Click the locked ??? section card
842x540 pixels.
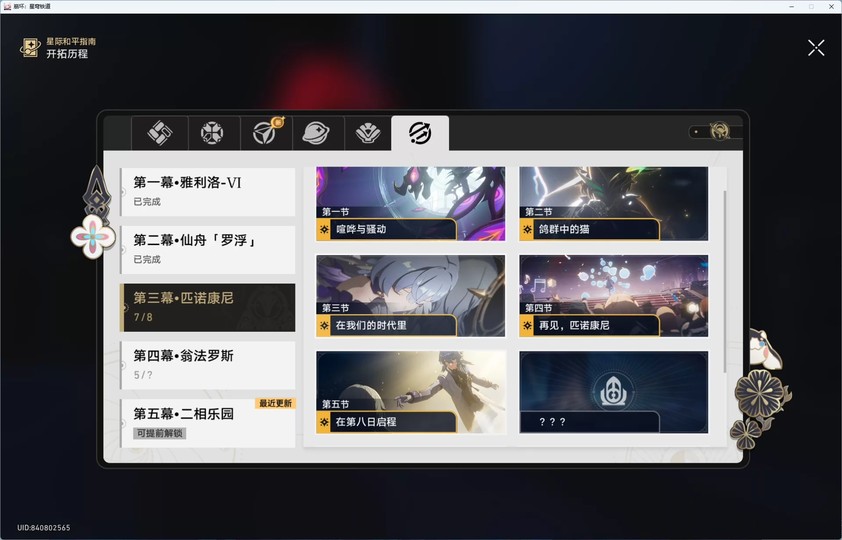pyautogui.click(x=613, y=392)
